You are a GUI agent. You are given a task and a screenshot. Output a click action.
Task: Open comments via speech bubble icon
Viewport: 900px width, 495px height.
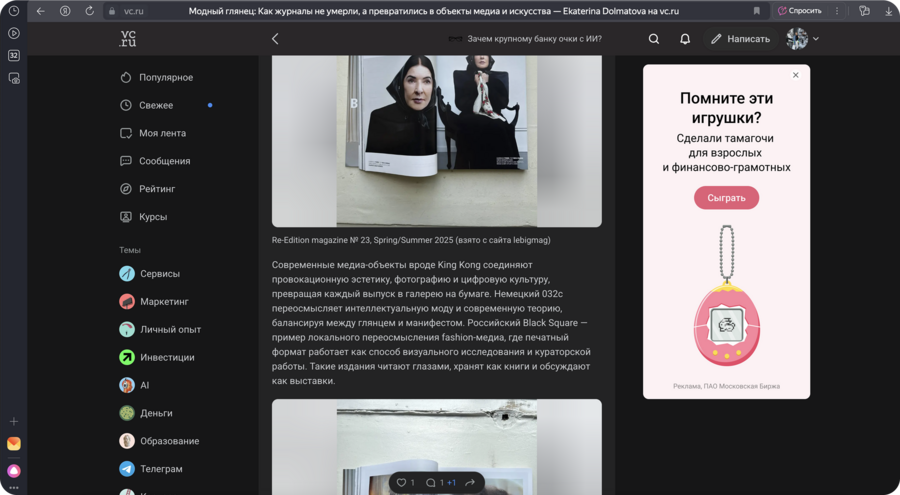click(x=430, y=482)
